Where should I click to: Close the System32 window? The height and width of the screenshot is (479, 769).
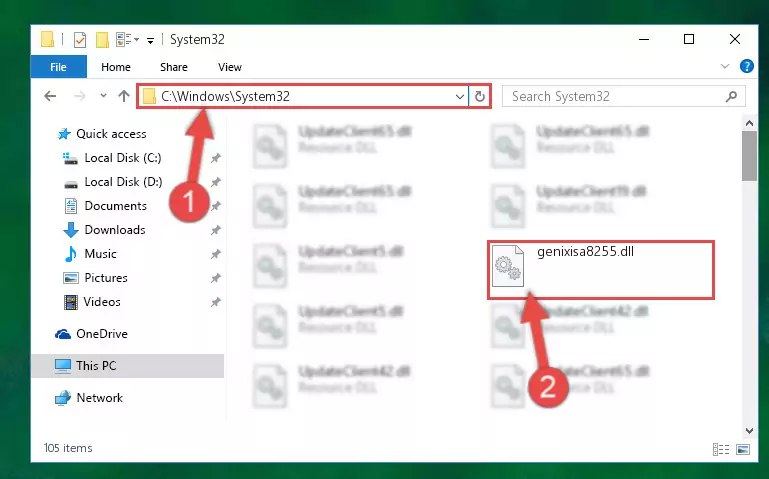pos(735,39)
